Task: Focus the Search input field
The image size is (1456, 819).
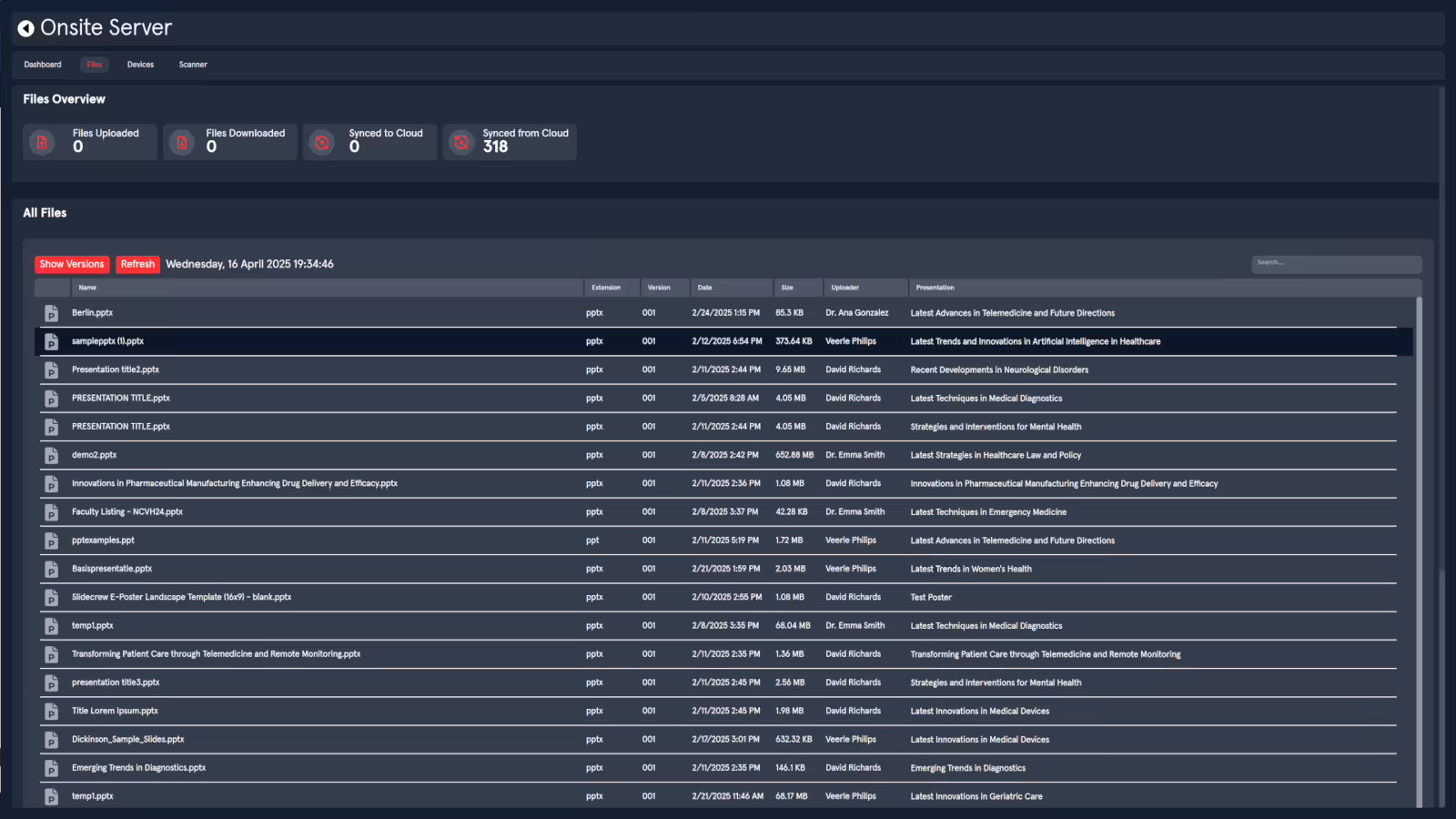Action: click(1336, 264)
